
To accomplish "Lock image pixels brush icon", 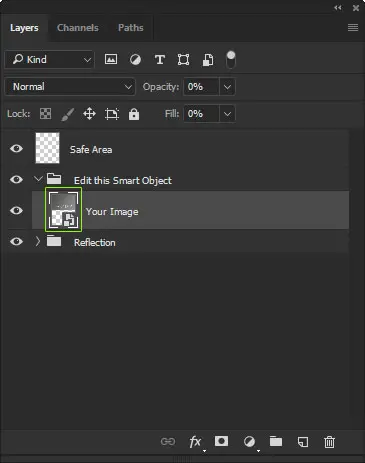I will pyautogui.click(x=68, y=114).
